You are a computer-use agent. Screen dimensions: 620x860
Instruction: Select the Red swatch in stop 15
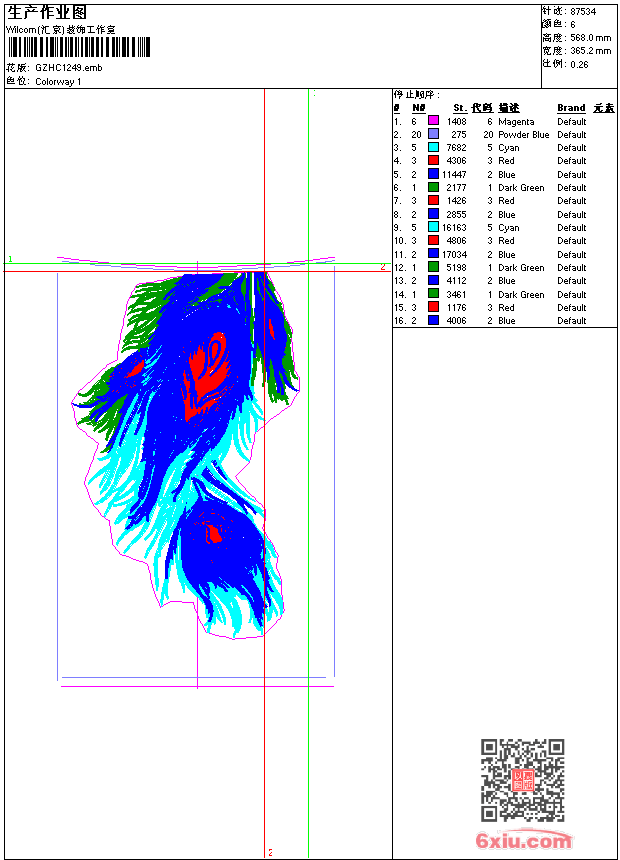pos(433,307)
